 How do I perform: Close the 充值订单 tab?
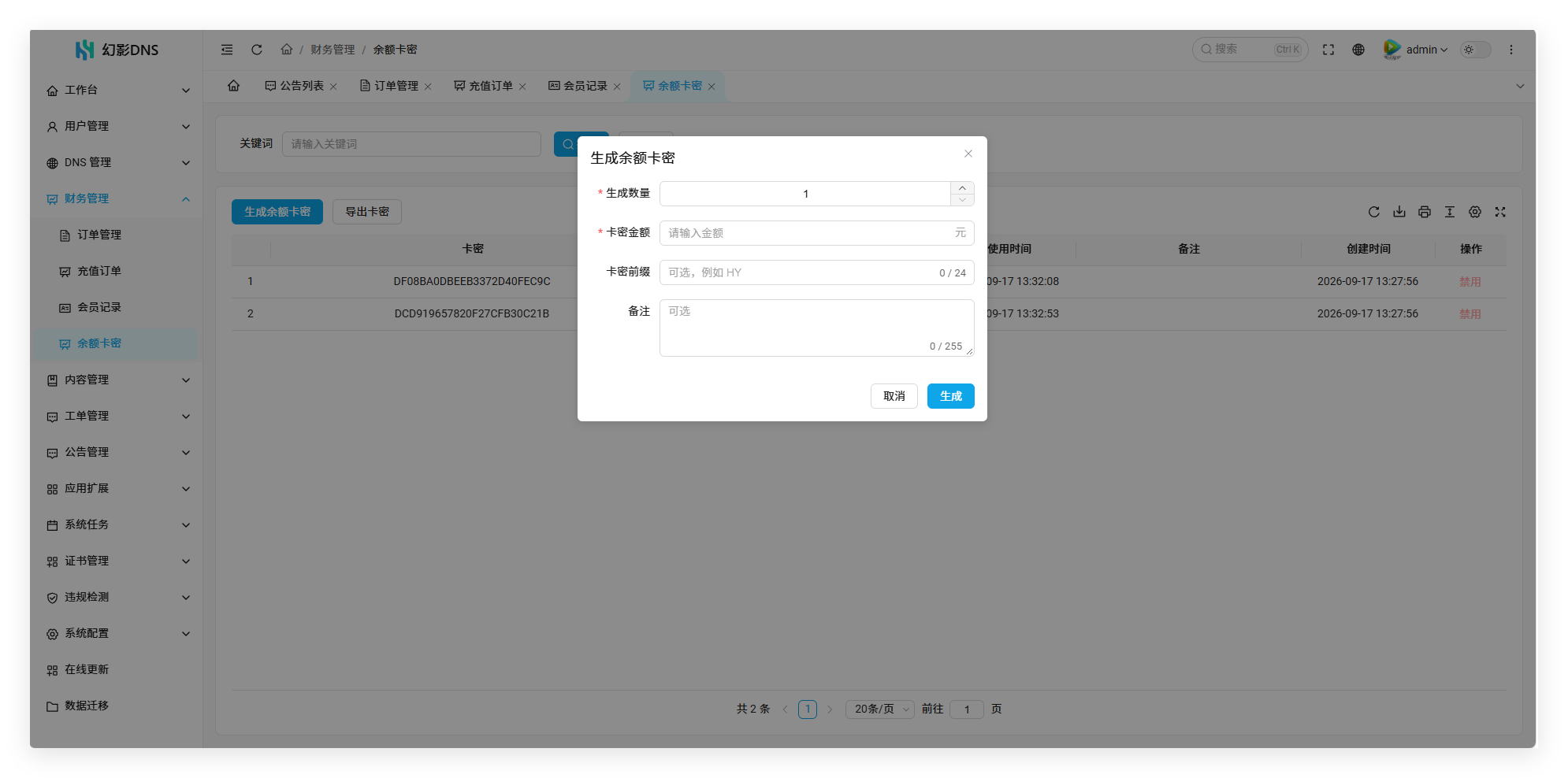522,87
